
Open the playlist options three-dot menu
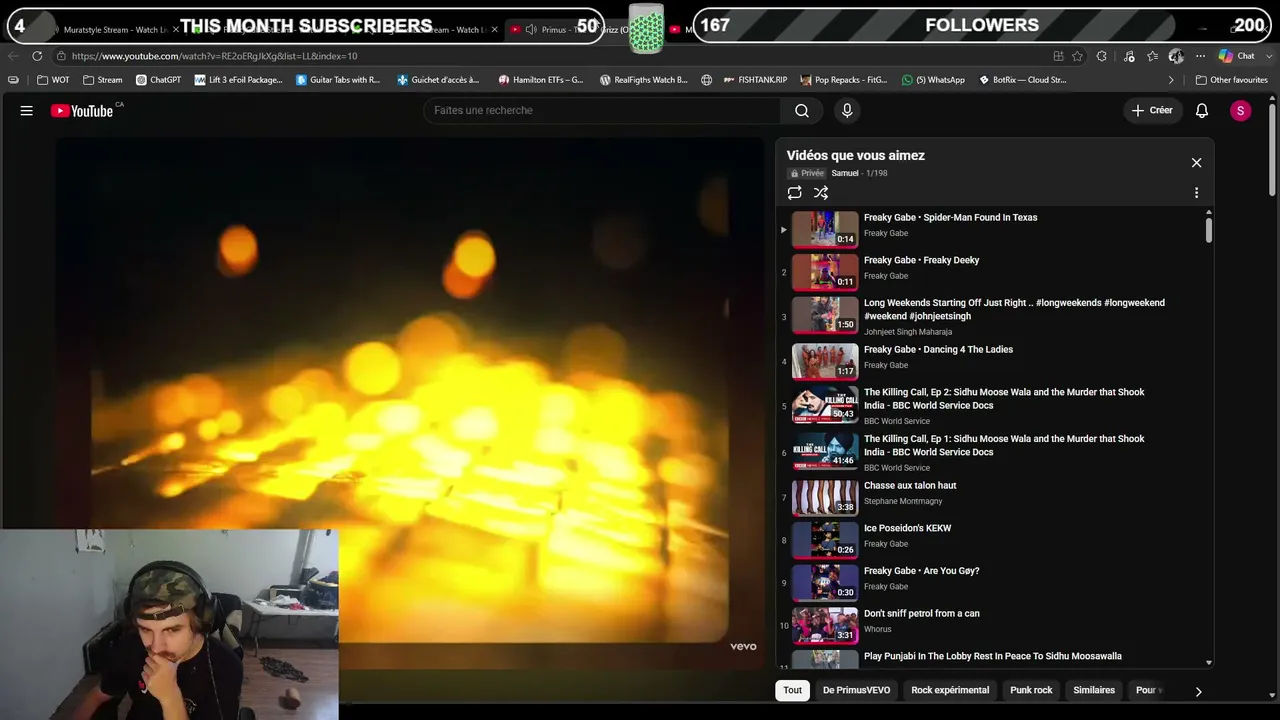coord(1196,193)
